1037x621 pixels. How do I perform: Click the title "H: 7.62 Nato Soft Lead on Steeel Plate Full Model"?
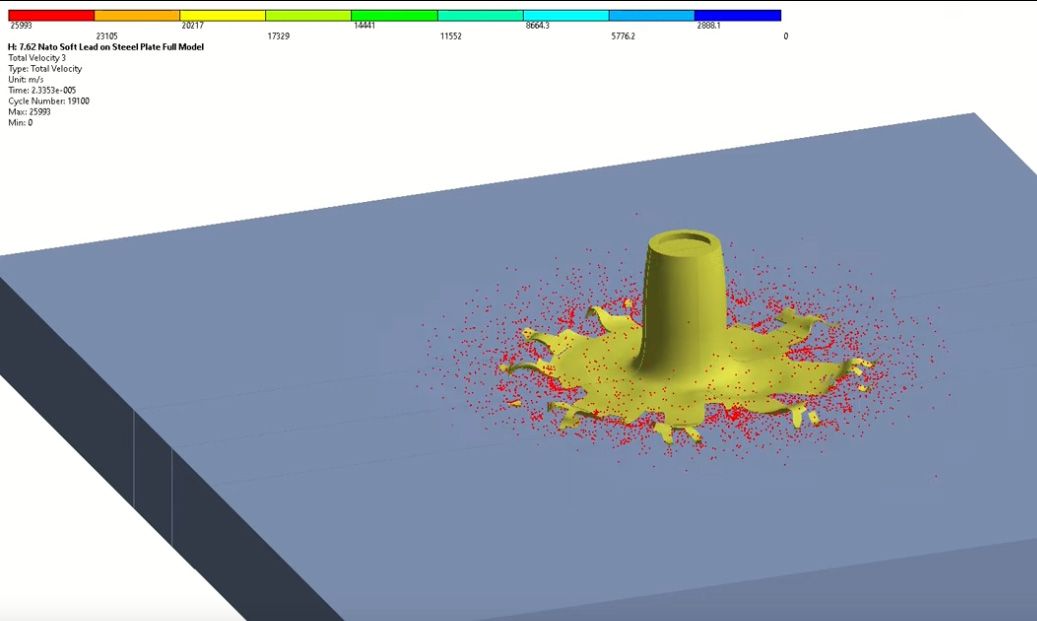[x=106, y=47]
